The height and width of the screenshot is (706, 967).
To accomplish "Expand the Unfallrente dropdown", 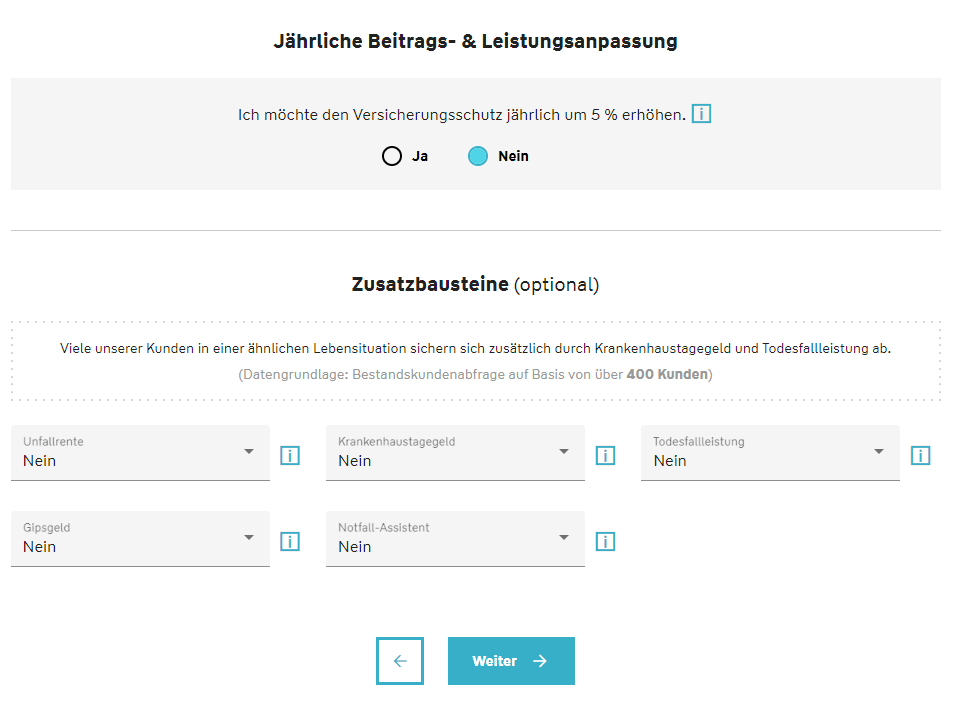I will (141, 453).
